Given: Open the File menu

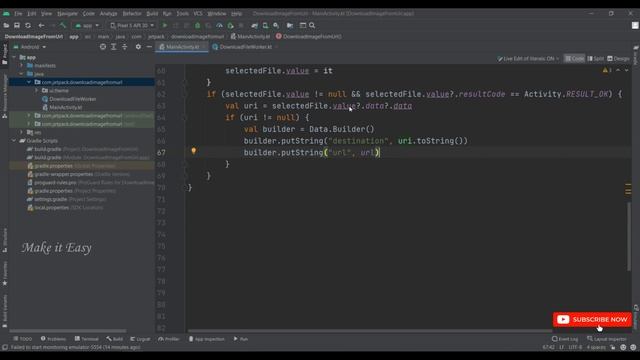Looking at the screenshot, I should pyautogui.click(x=18, y=13).
